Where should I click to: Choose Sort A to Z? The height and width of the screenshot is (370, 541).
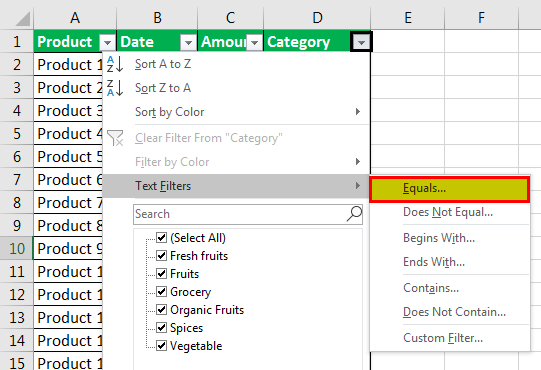click(x=236, y=64)
